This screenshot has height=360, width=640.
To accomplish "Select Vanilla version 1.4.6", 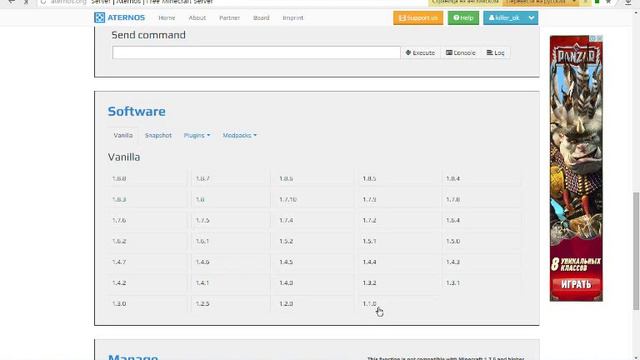I will click(x=231, y=262).
